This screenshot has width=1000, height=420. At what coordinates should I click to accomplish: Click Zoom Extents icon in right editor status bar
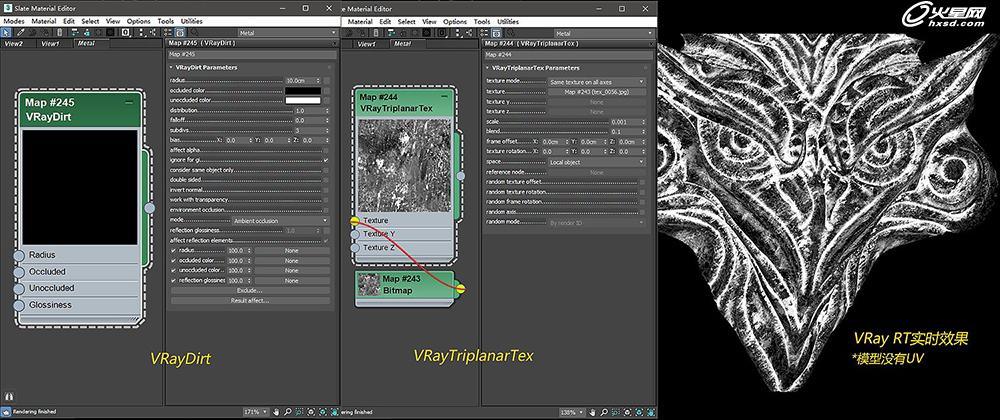(628, 412)
